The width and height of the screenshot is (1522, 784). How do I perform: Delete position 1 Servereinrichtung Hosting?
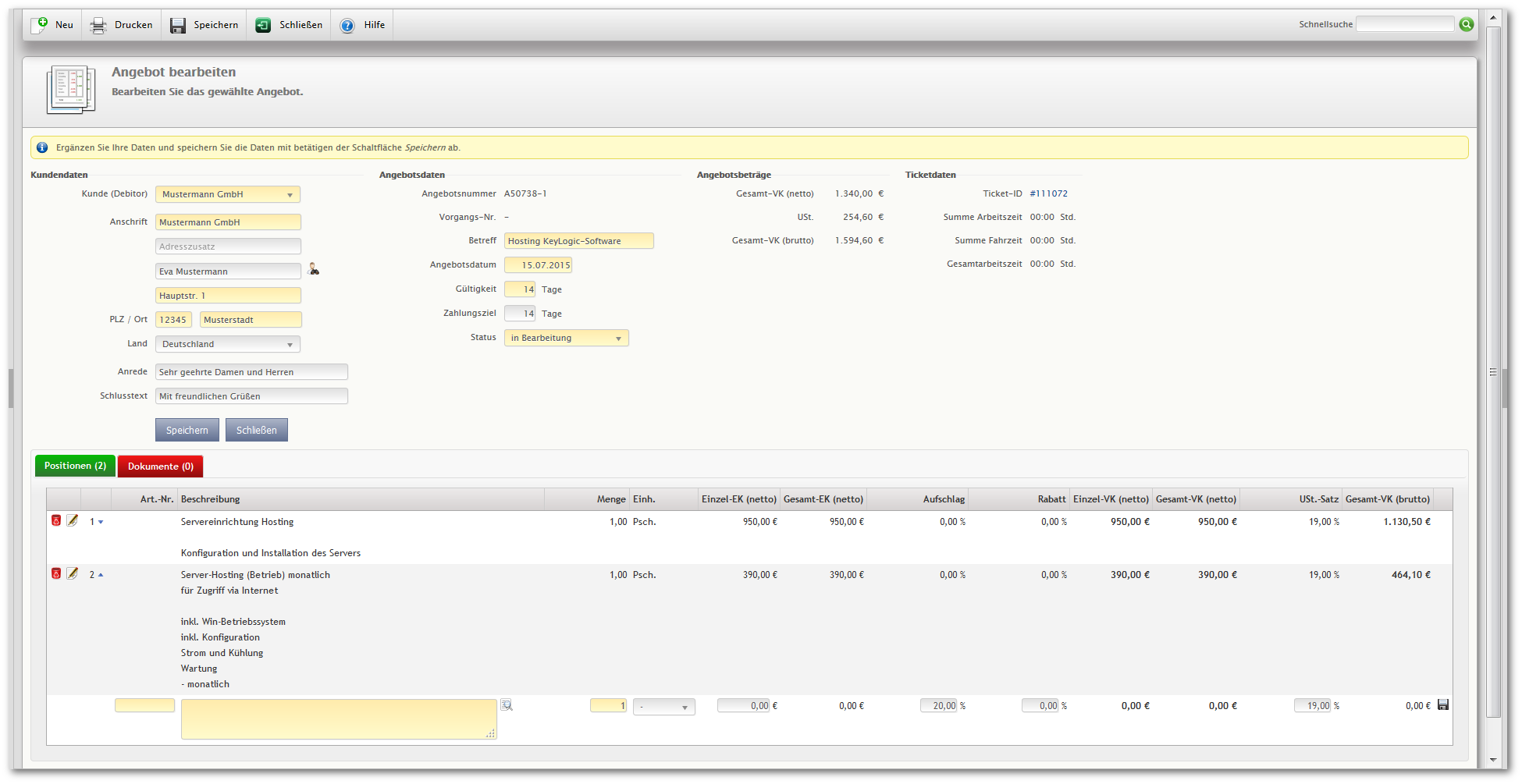click(56, 520)
